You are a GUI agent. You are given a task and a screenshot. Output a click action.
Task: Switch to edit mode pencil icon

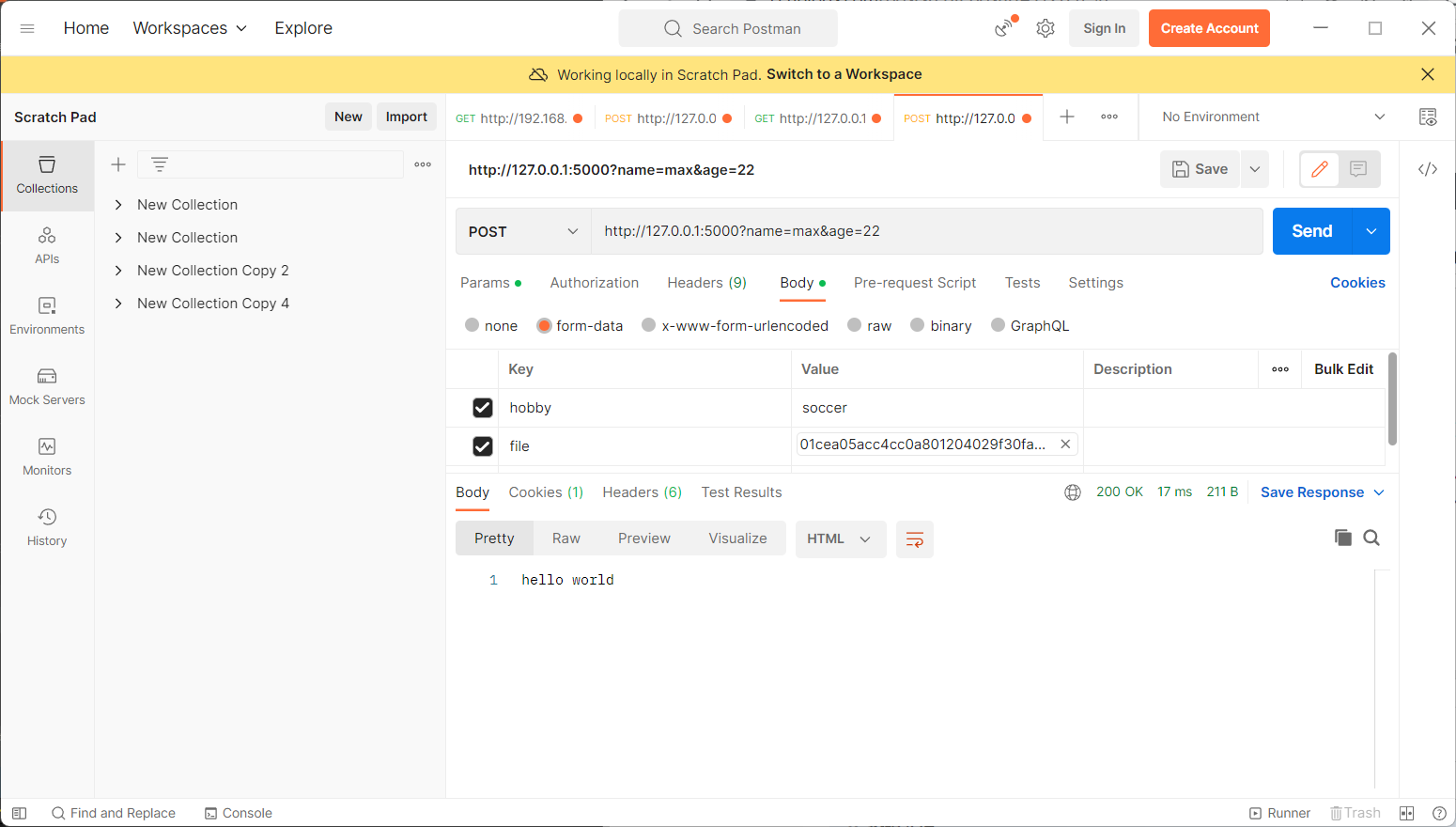click(x=1320, y=169)
